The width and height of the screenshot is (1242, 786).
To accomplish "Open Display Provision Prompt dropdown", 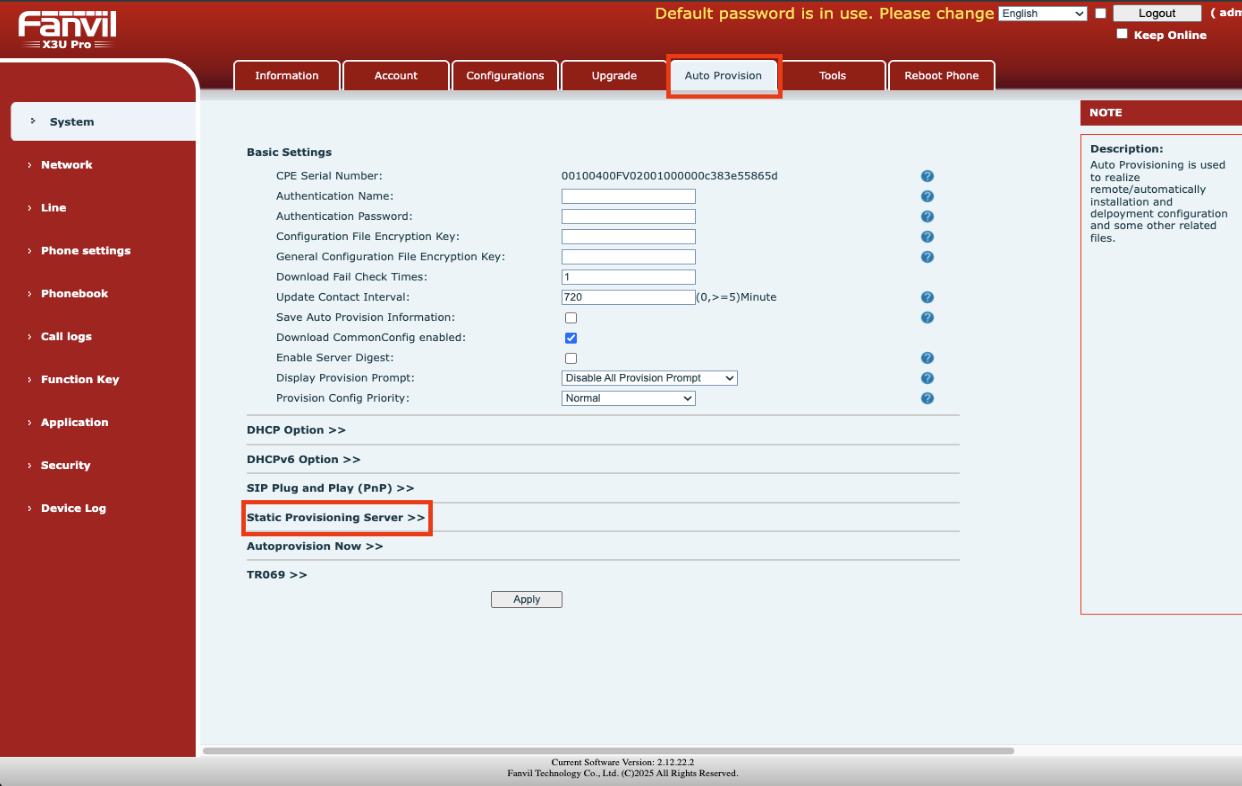I will click(x=649, y=378).
